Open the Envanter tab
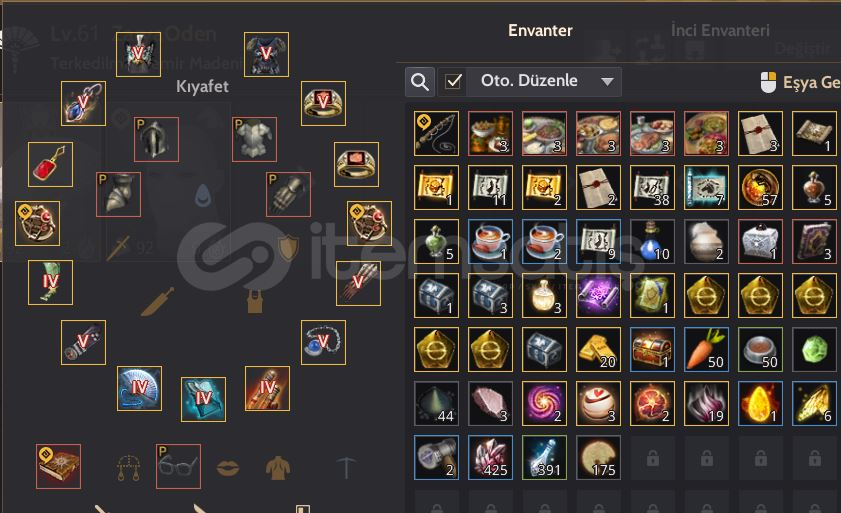 click(540, 31)
